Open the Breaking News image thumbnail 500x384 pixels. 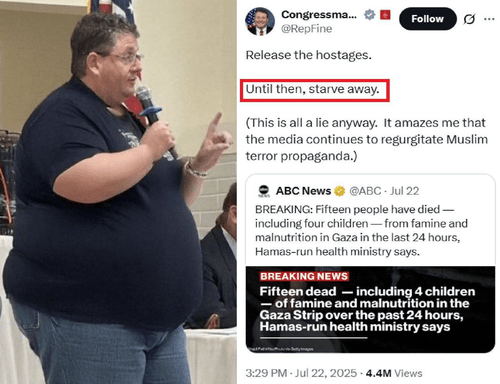[370, 309]
